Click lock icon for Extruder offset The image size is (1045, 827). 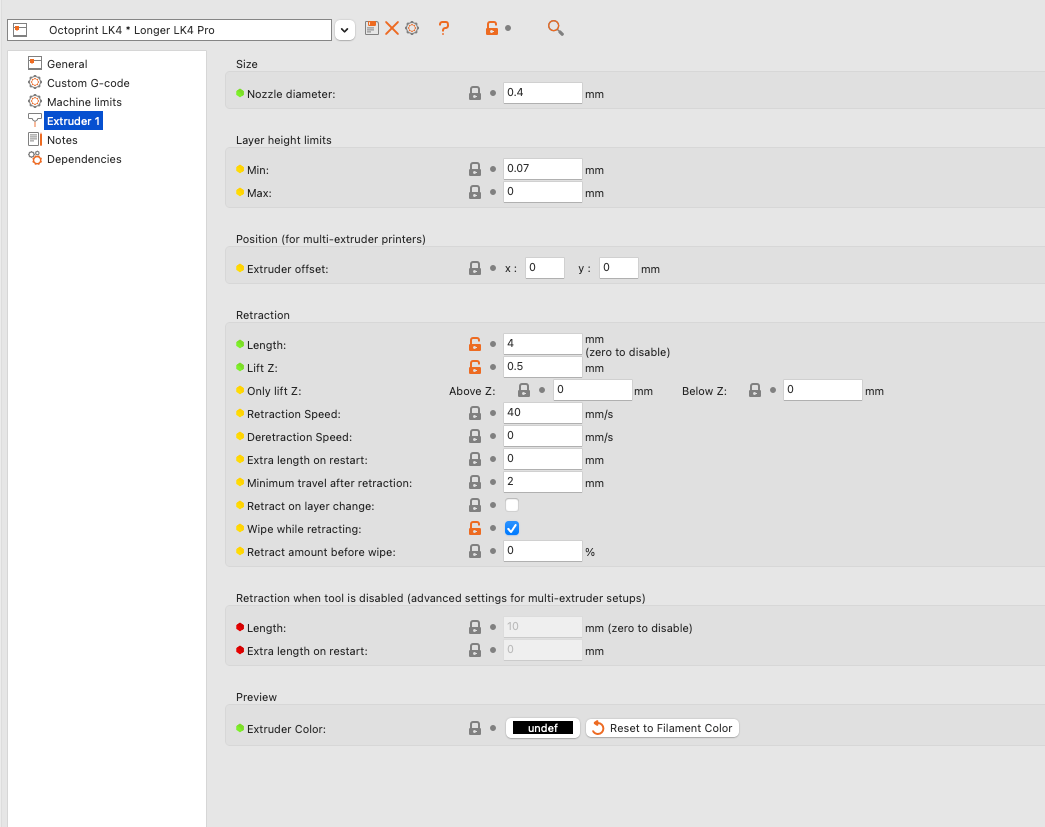[475, 268]
